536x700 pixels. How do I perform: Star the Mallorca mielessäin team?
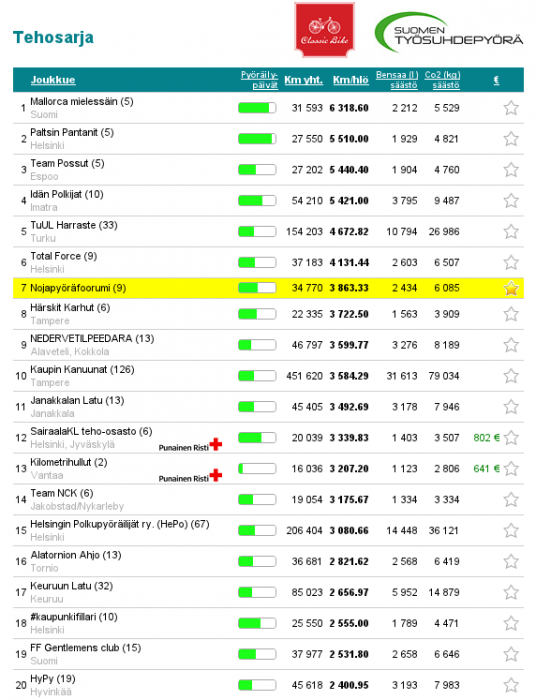(x=511, y=108)
